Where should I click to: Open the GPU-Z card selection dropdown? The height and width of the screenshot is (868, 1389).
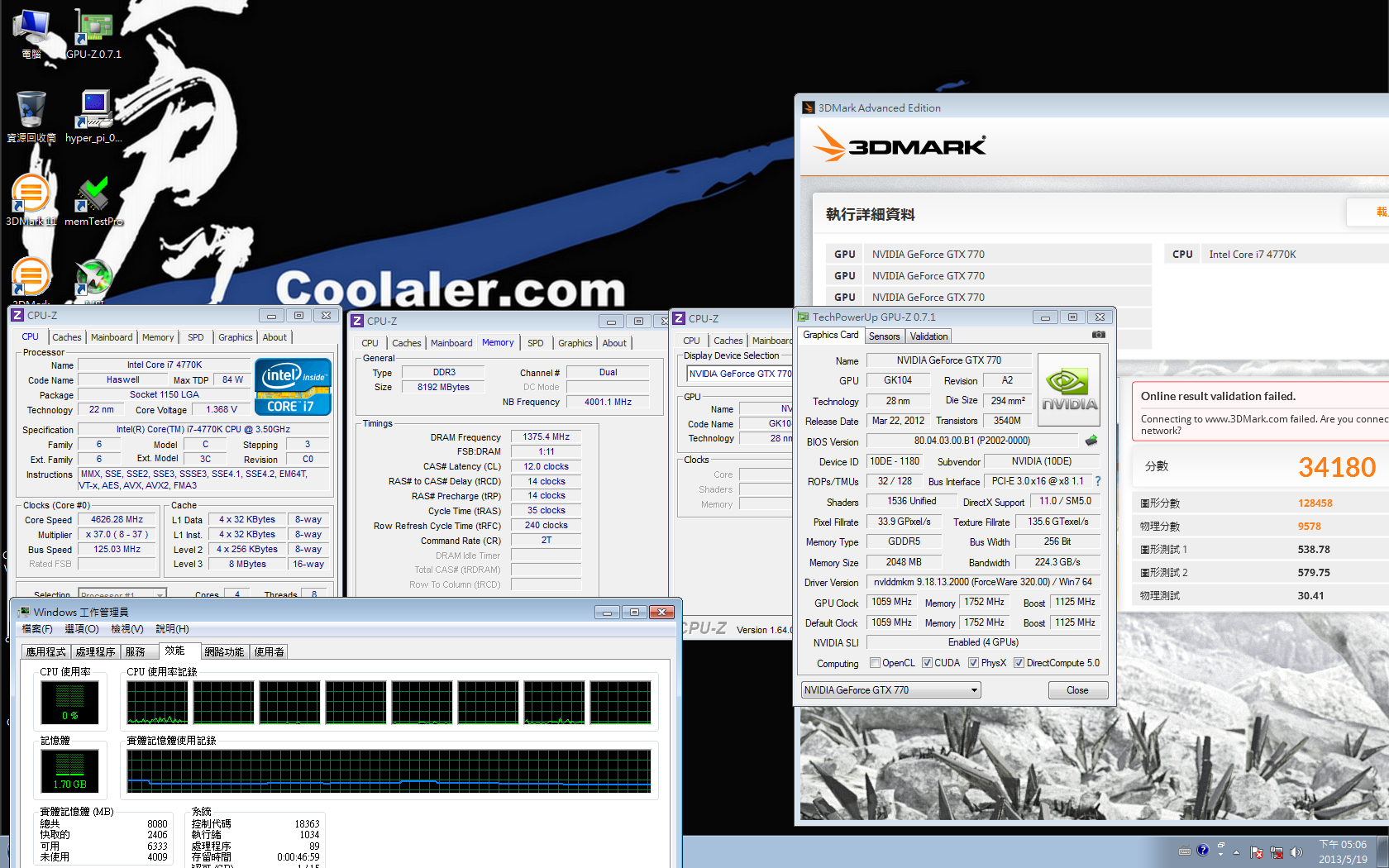[890, 690]
